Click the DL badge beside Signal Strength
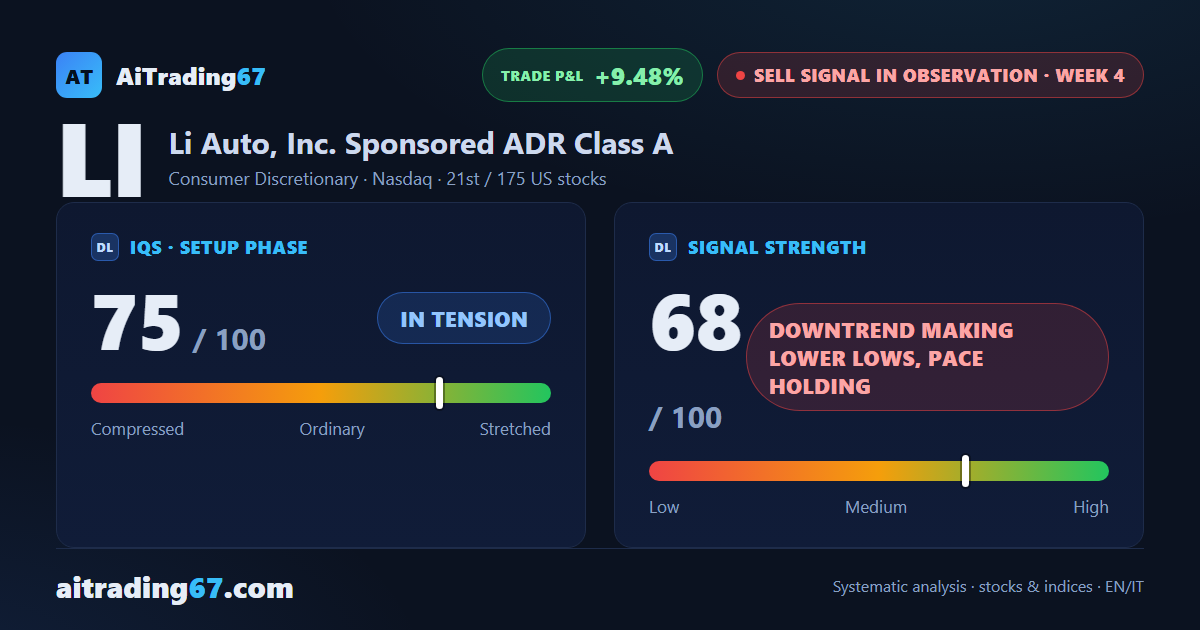The height and width of the screenshot is (630, 1200). pyautogui.click(x=663, y=247)
